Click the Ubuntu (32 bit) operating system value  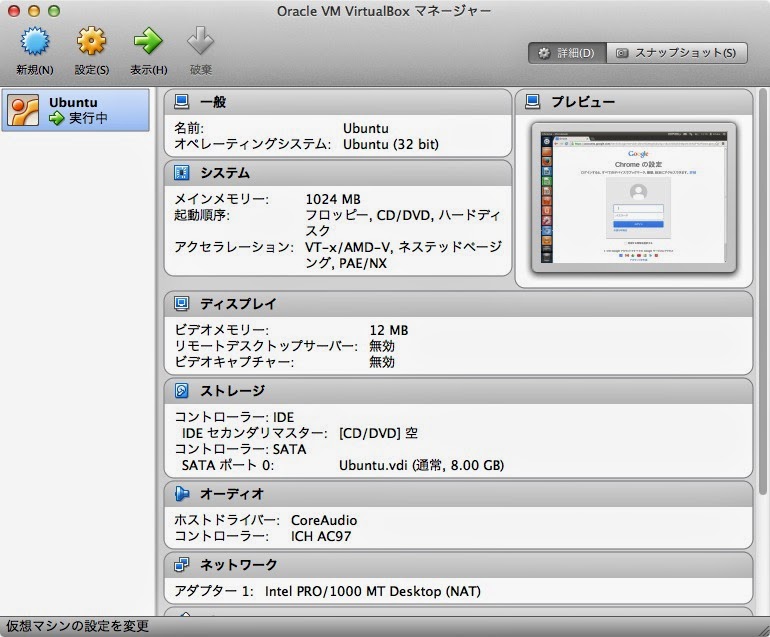point(391,144)
